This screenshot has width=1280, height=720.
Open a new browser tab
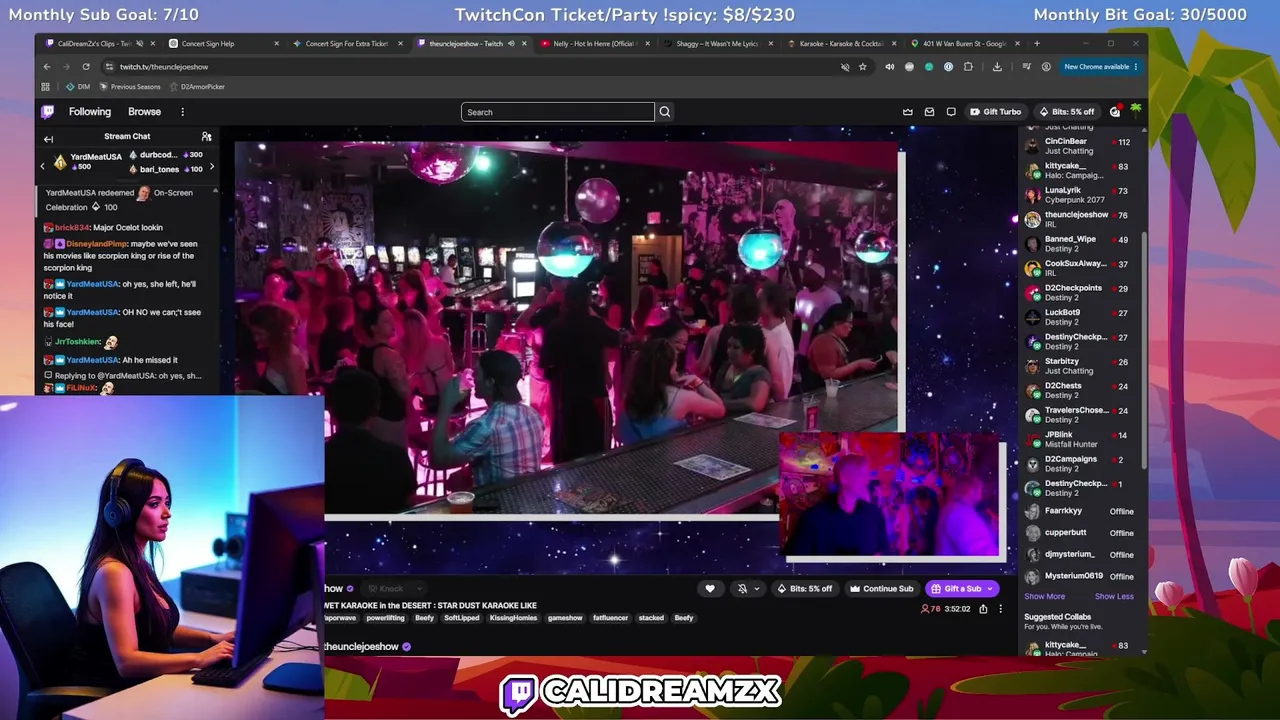coord(1037,44)
